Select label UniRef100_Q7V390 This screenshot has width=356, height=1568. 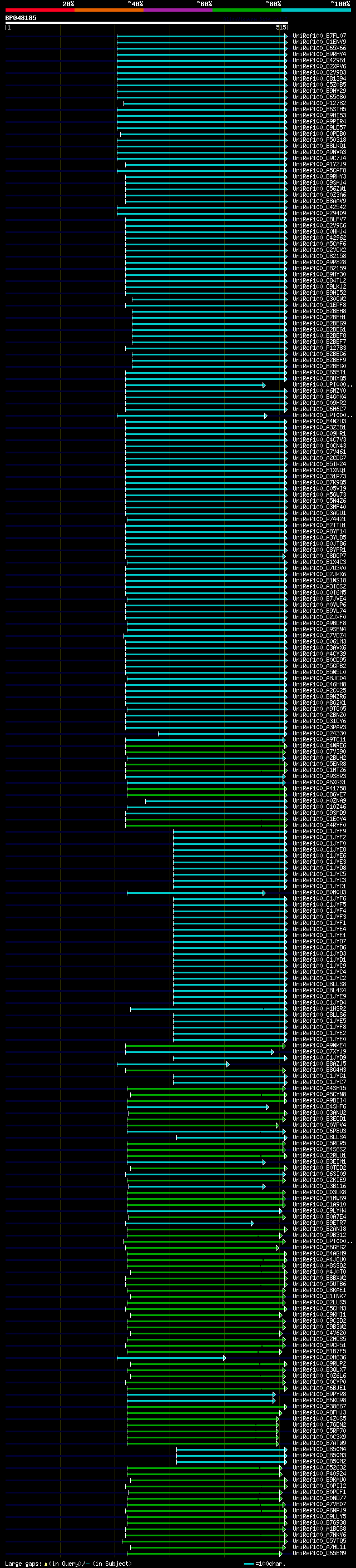click(319, 752)
